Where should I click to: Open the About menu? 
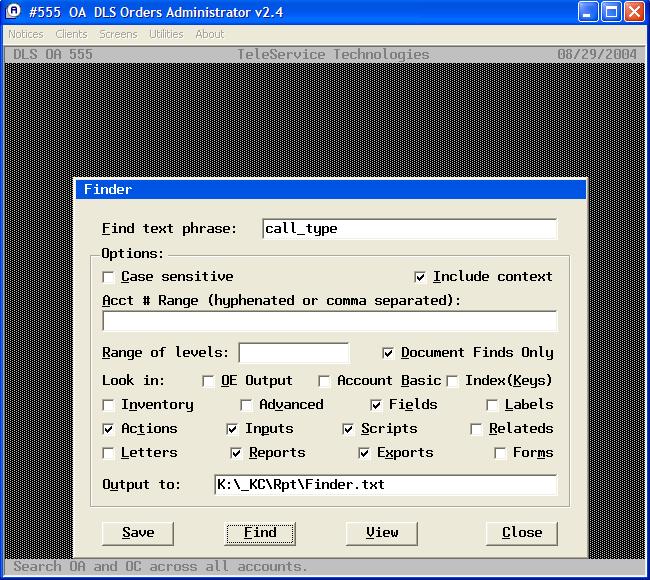(209, 34)
